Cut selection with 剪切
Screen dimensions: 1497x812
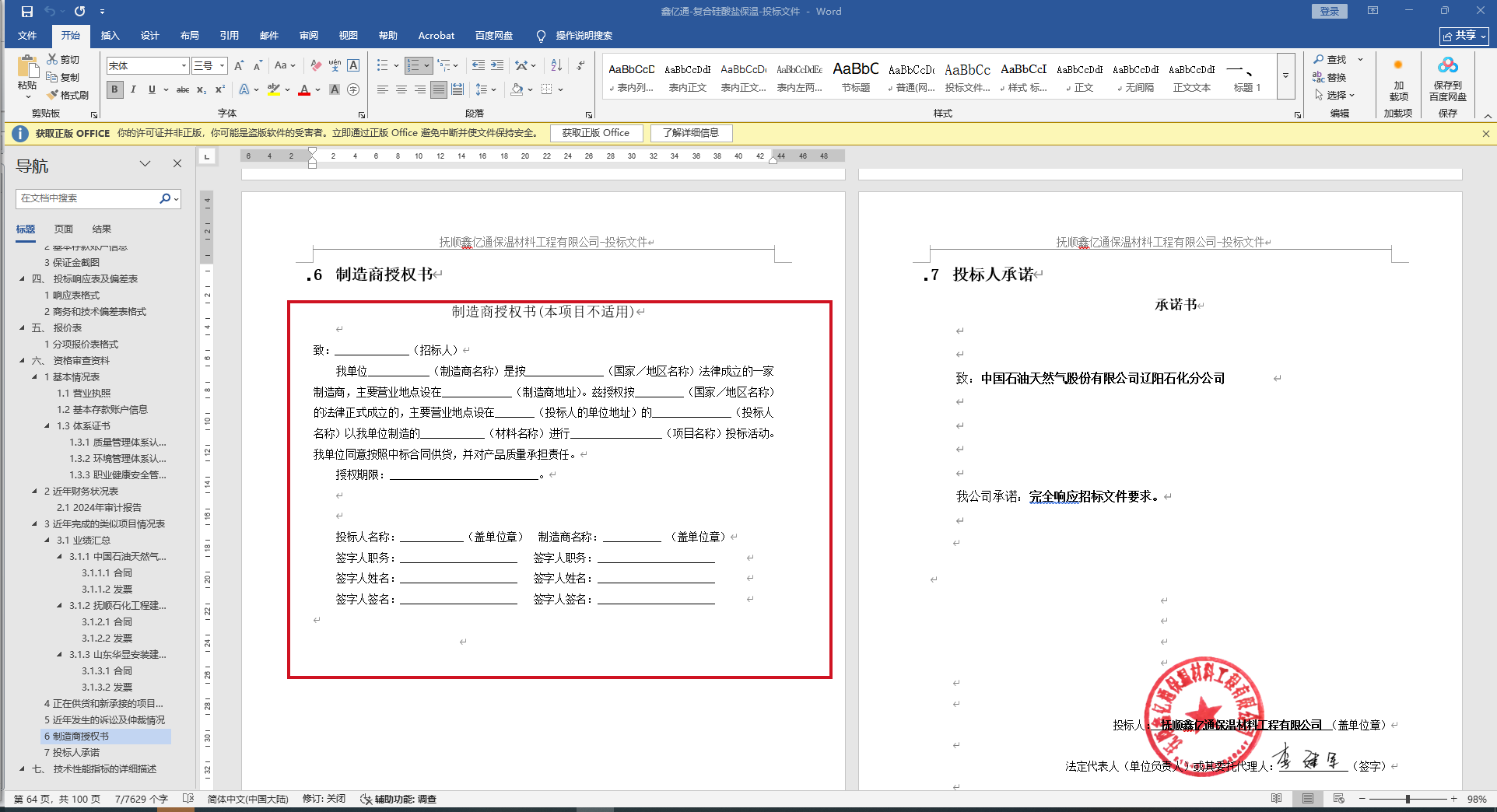tap(63, 59)
